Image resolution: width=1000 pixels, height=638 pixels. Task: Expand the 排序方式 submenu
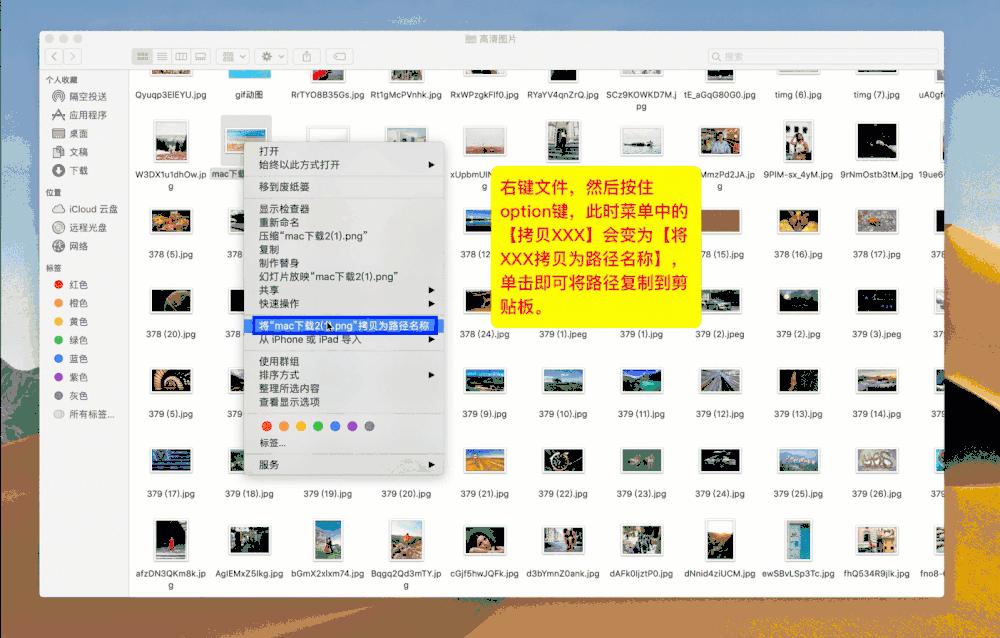point(344,375)
